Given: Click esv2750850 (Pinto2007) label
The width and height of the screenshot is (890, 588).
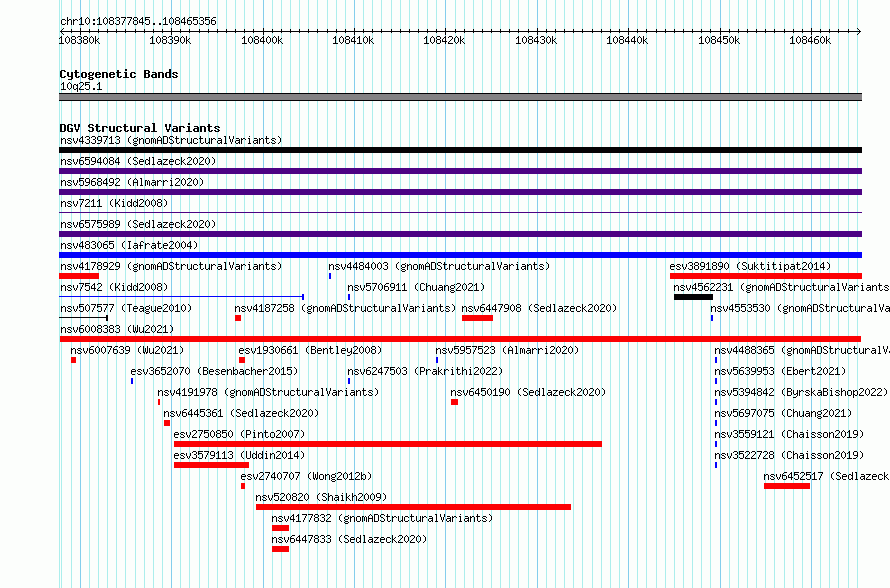Looking at the screenshot, I should click(239, 434).
